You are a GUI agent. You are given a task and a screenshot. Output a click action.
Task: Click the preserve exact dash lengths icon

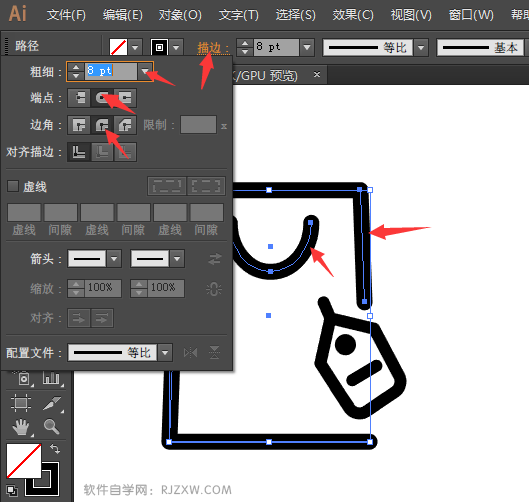(167, 186)
